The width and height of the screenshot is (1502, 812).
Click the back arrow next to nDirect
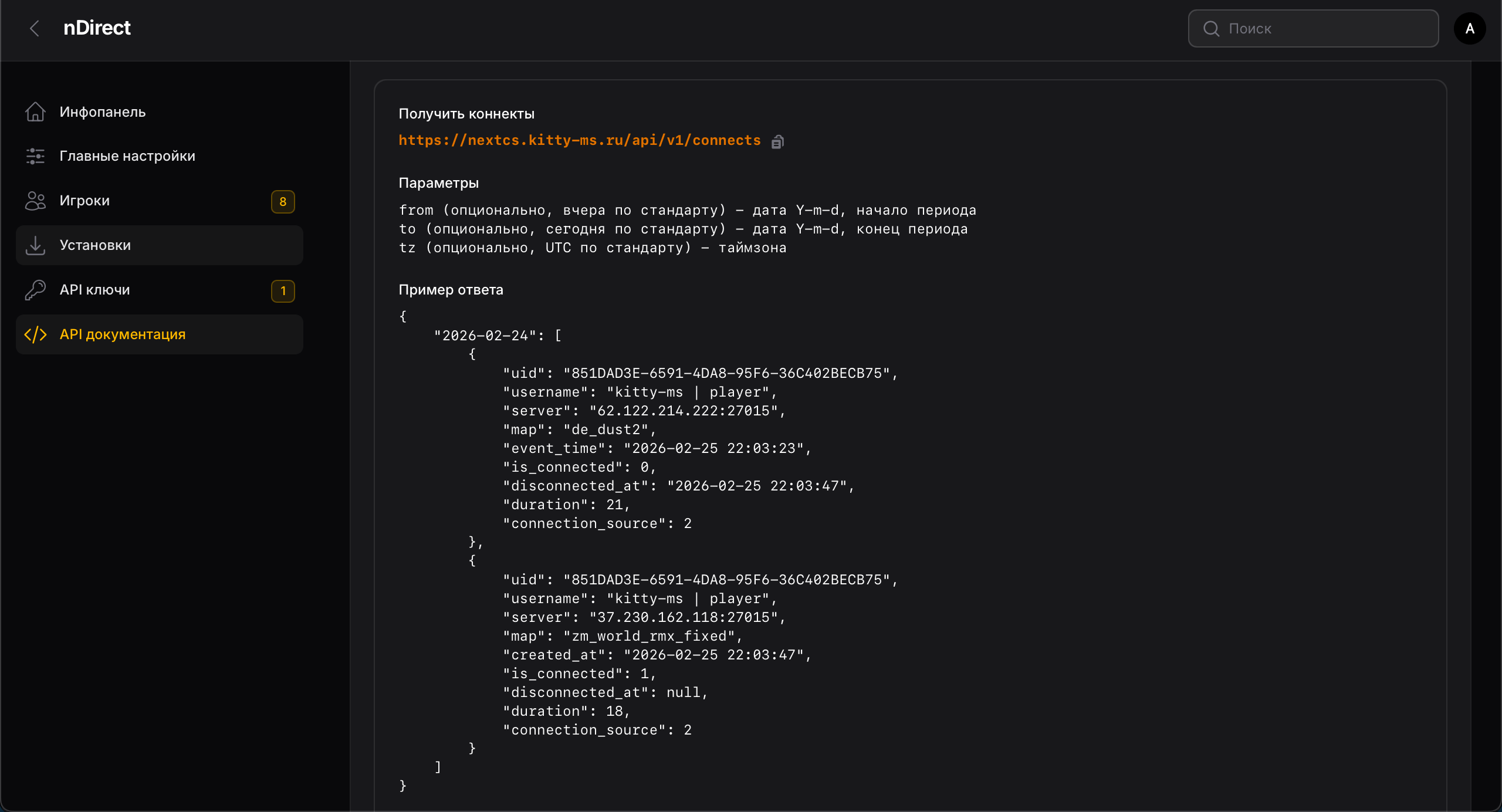click(x=35, y=28)
